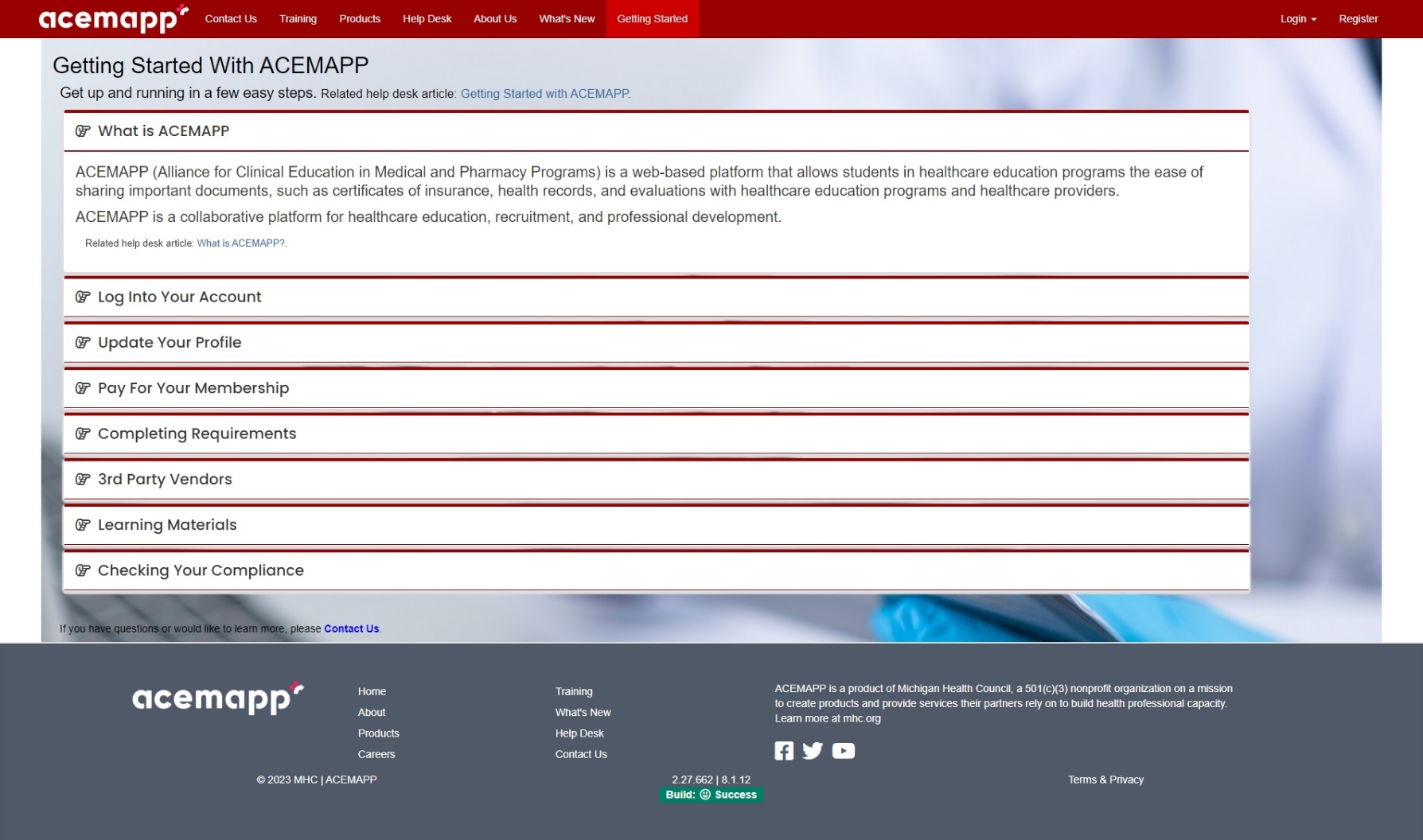Open Help Desk in the footer links
The height and width of the screenshot is (840, 1423).
click(x=579, y=733)
